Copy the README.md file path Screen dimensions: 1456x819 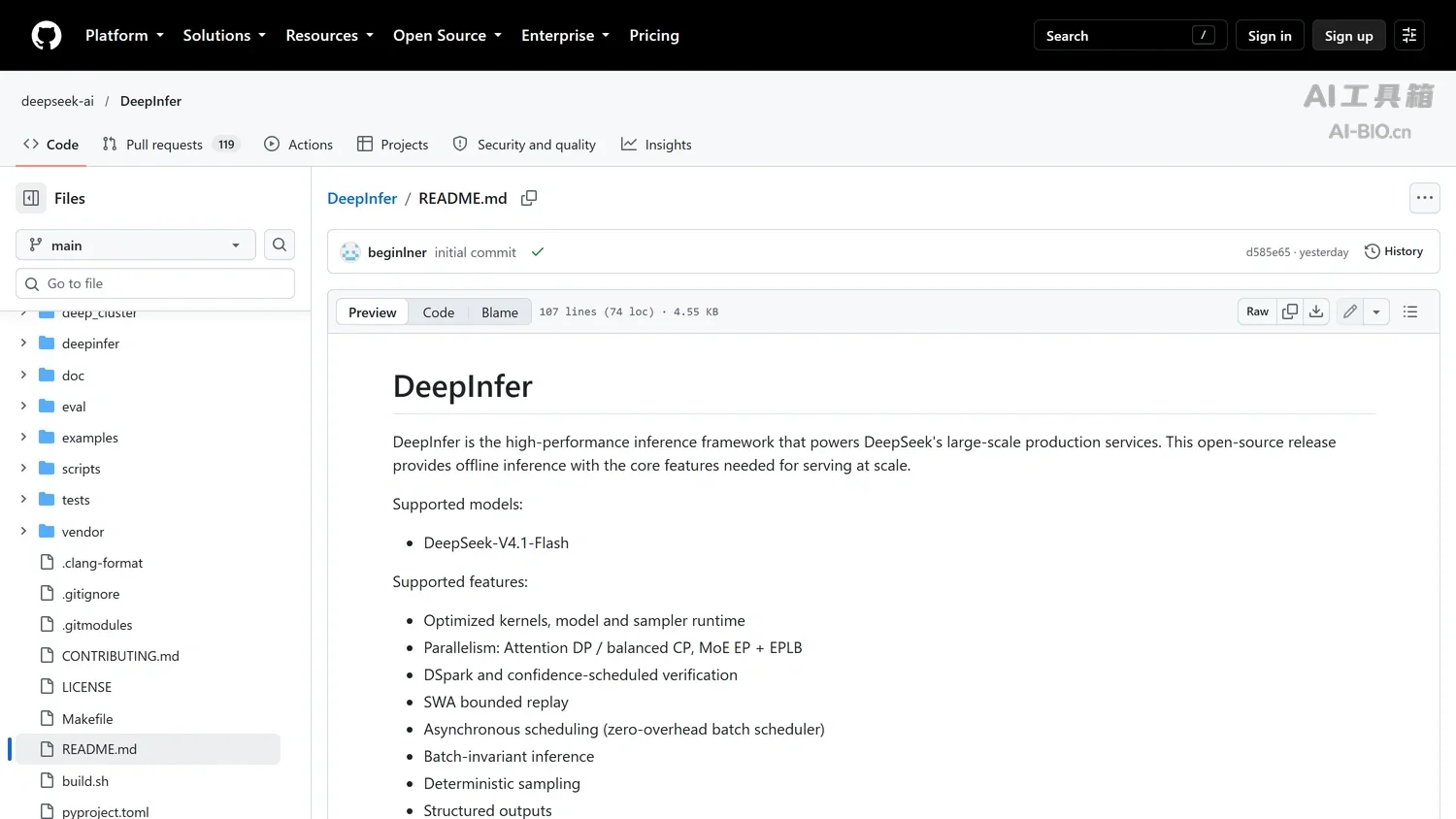[529, 198]
